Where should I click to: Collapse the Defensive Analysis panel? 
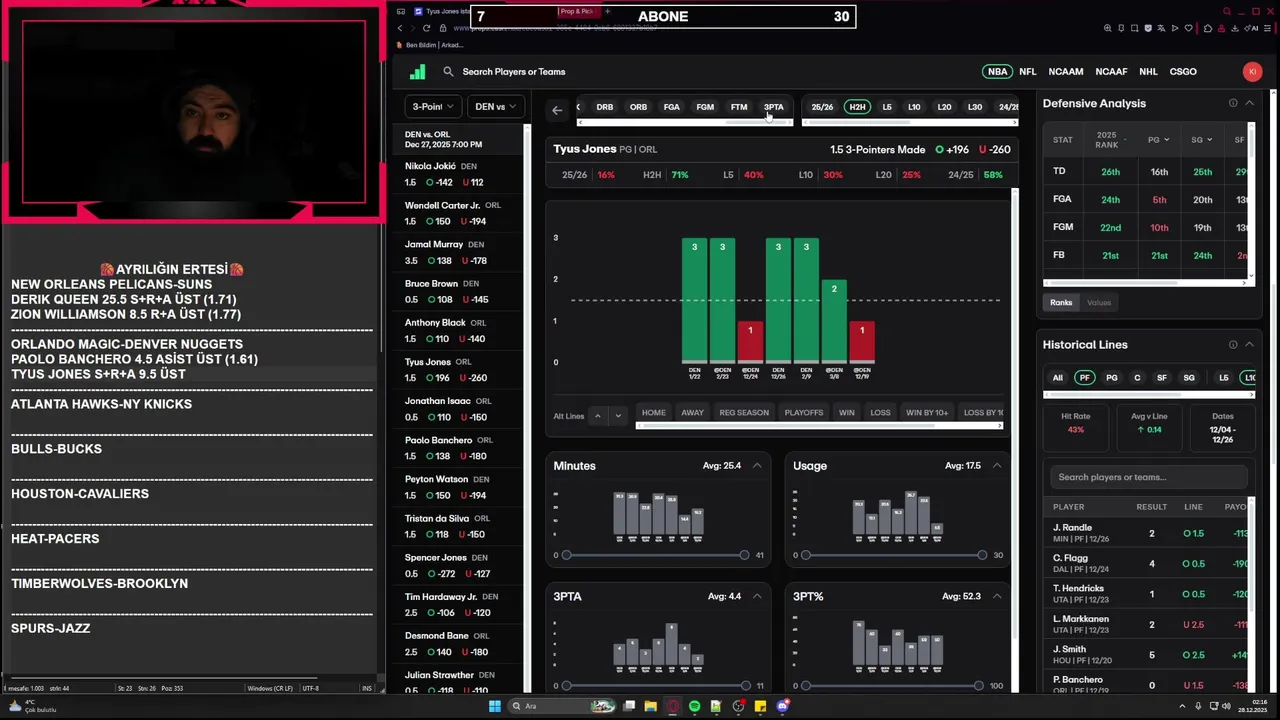click(x=1249, y=103)
